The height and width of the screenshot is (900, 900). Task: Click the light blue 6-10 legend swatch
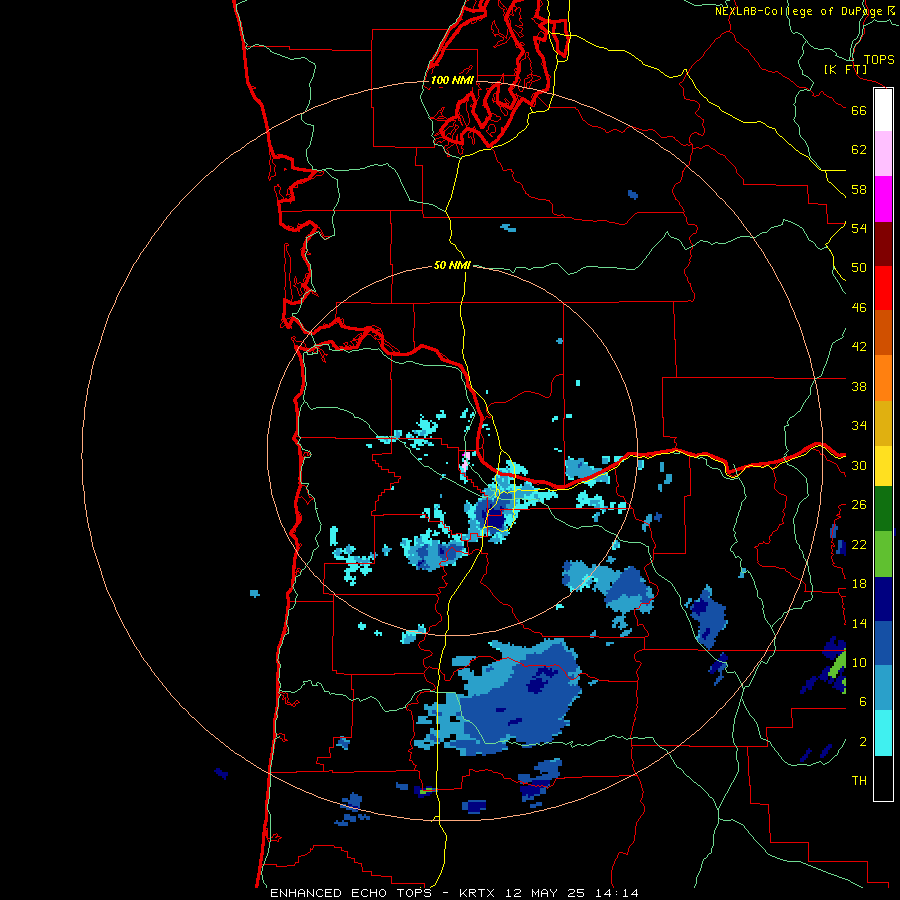point(883,688)
